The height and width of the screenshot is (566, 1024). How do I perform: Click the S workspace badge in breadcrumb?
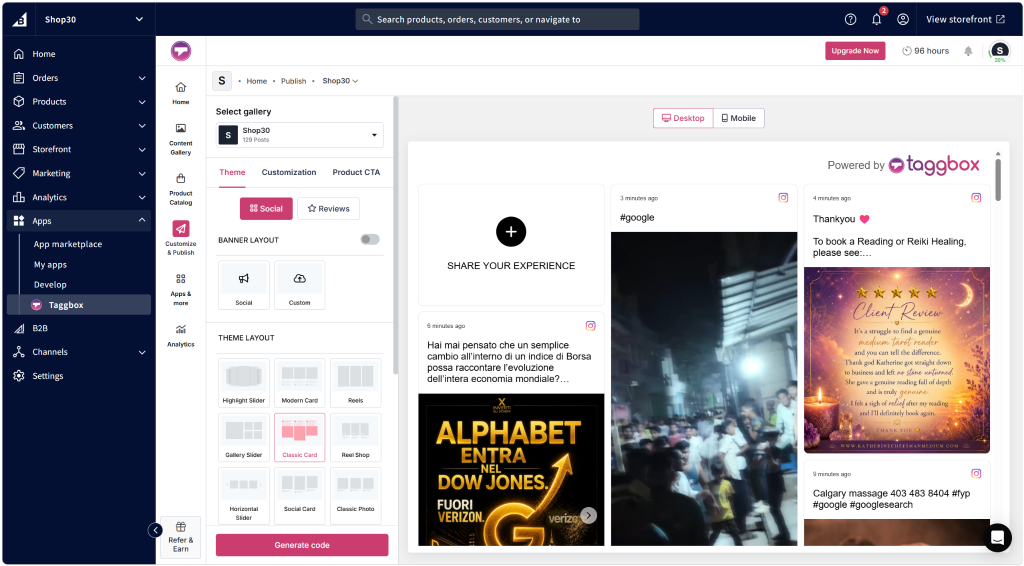[x=222, y=81]
